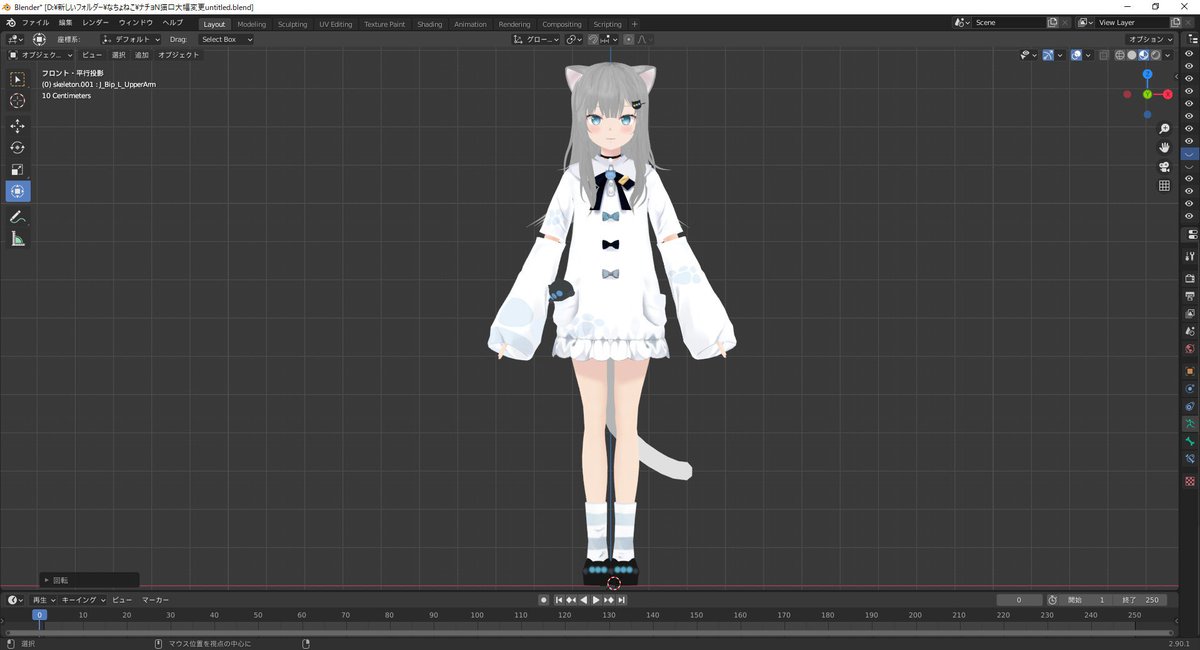The height and width of the screenshot is (650, 1200).
Task: Add a new view layer with the icon beside View Layer
Action: [1175, 22]
